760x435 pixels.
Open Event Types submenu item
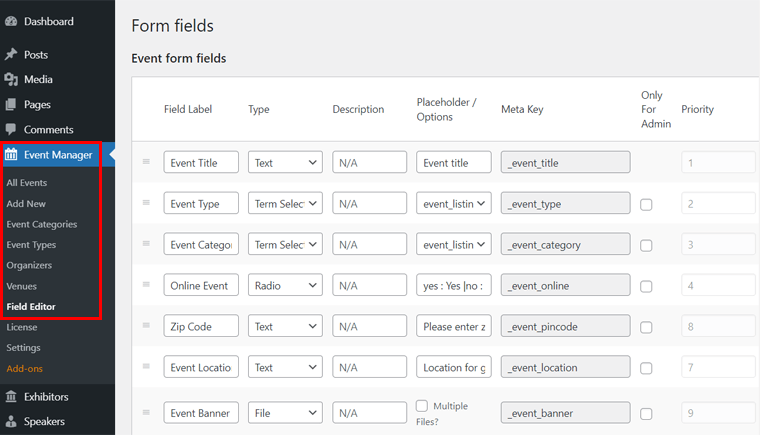coord(31,245)
